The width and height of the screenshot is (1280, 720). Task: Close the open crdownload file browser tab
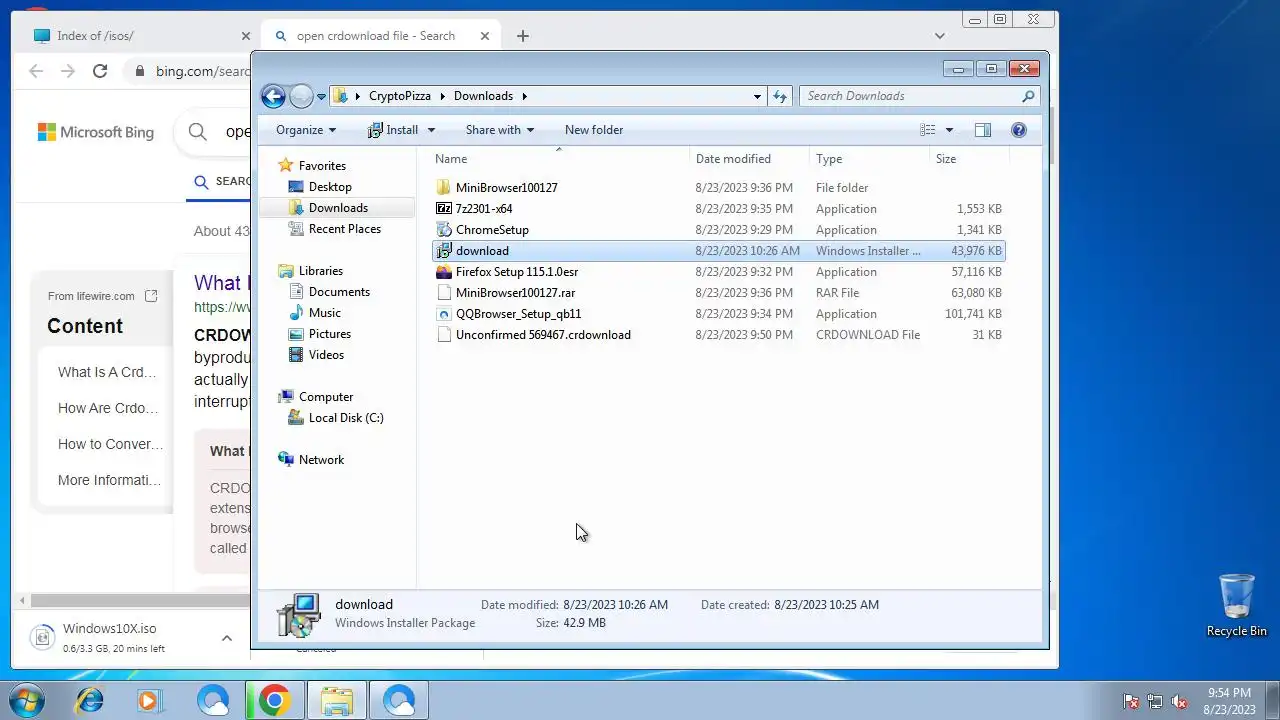tap(485, 36)
